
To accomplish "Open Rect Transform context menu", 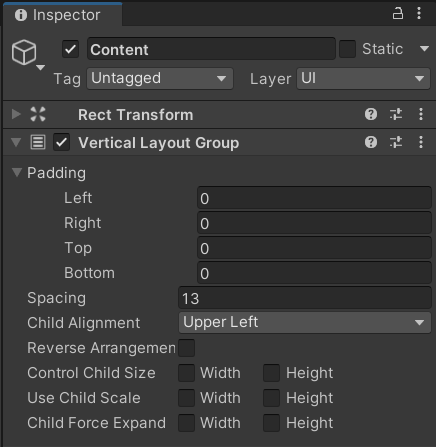I will [x=421, y=114].
